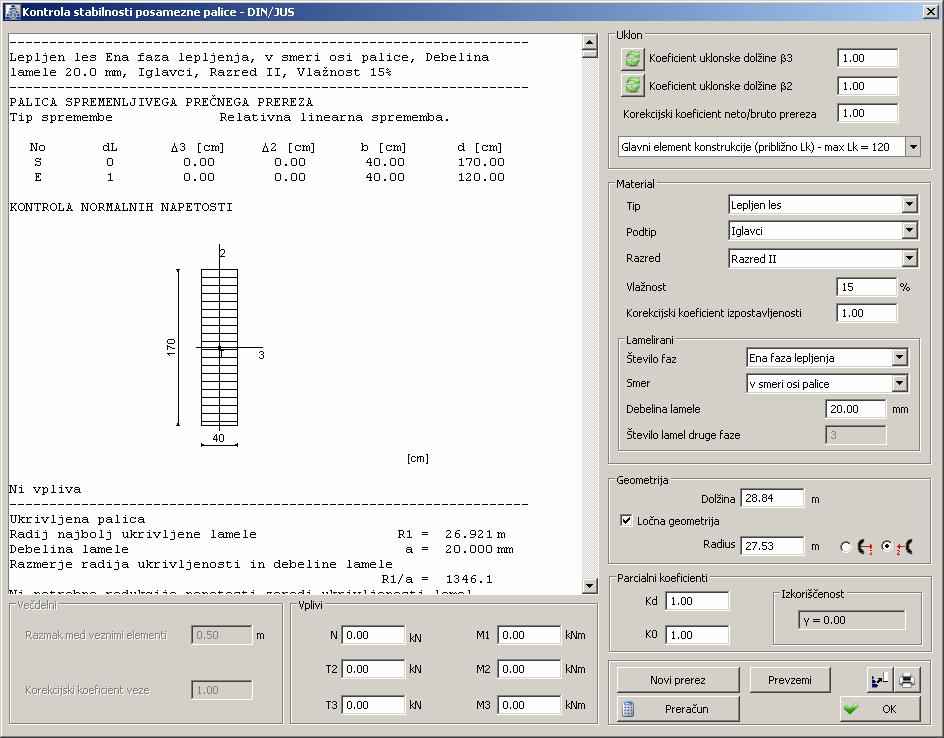This screenshot has width=944, height=738.
Task: Click the M3 moment input field
Action: click(x=529, y=704)
